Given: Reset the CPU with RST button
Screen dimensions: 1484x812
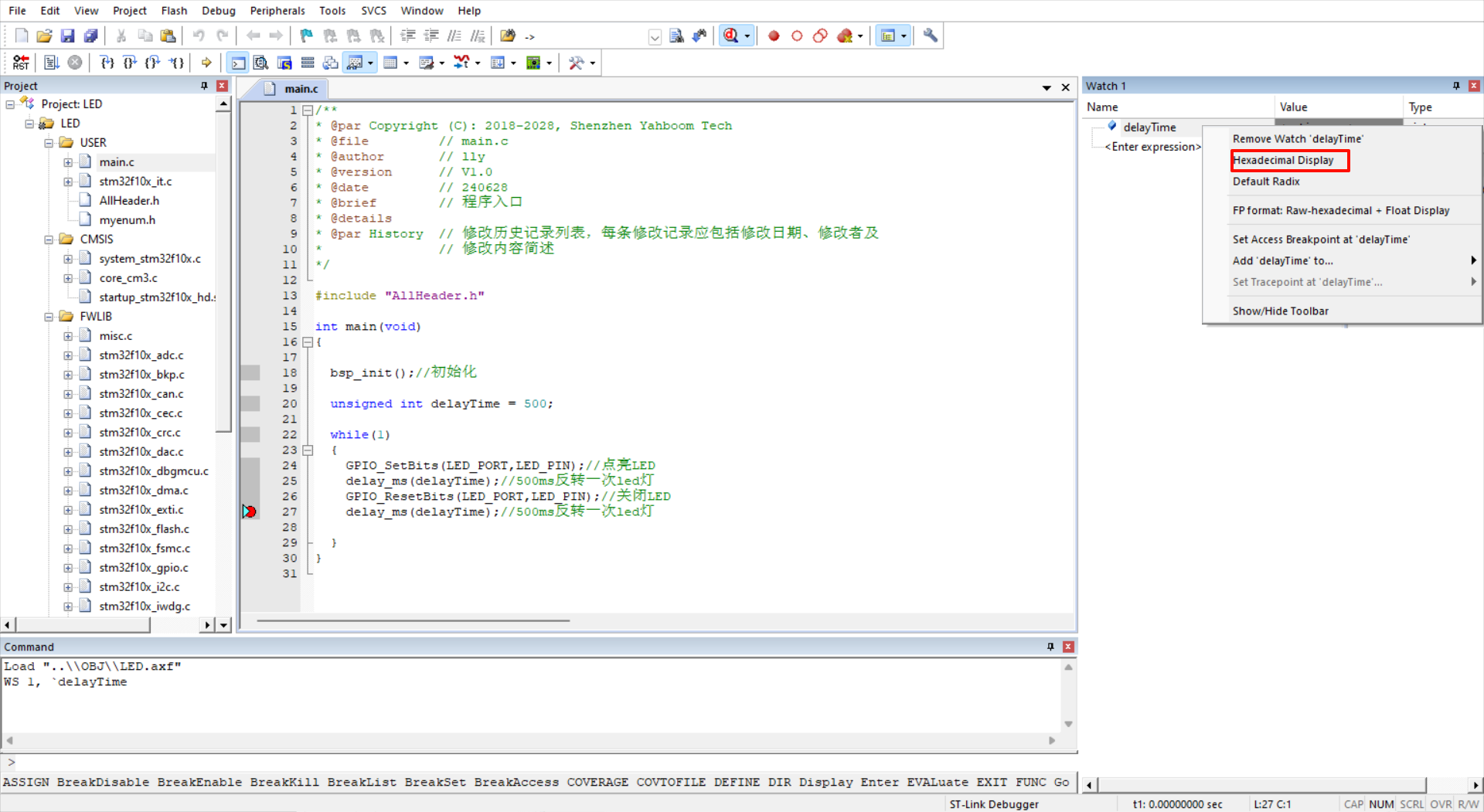Looking at the screenshot, I should (21, 63).
